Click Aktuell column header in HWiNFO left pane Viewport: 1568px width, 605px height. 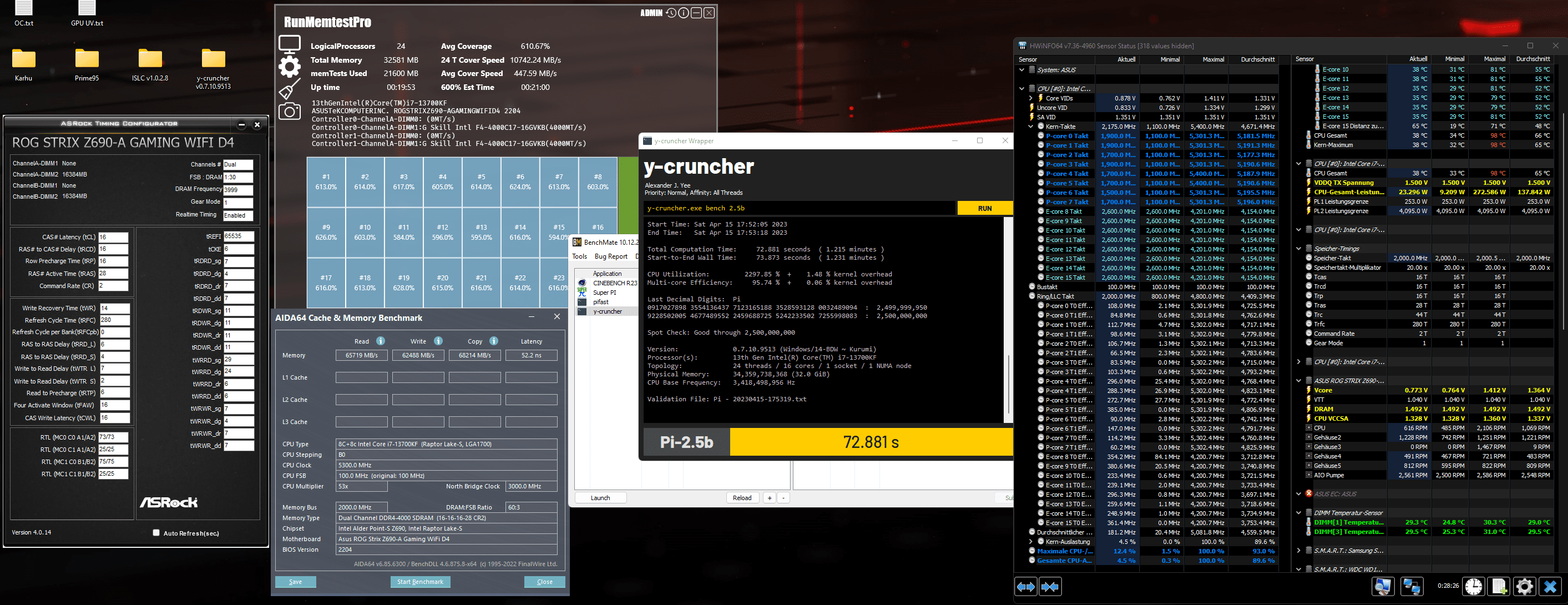point(1117,59)
